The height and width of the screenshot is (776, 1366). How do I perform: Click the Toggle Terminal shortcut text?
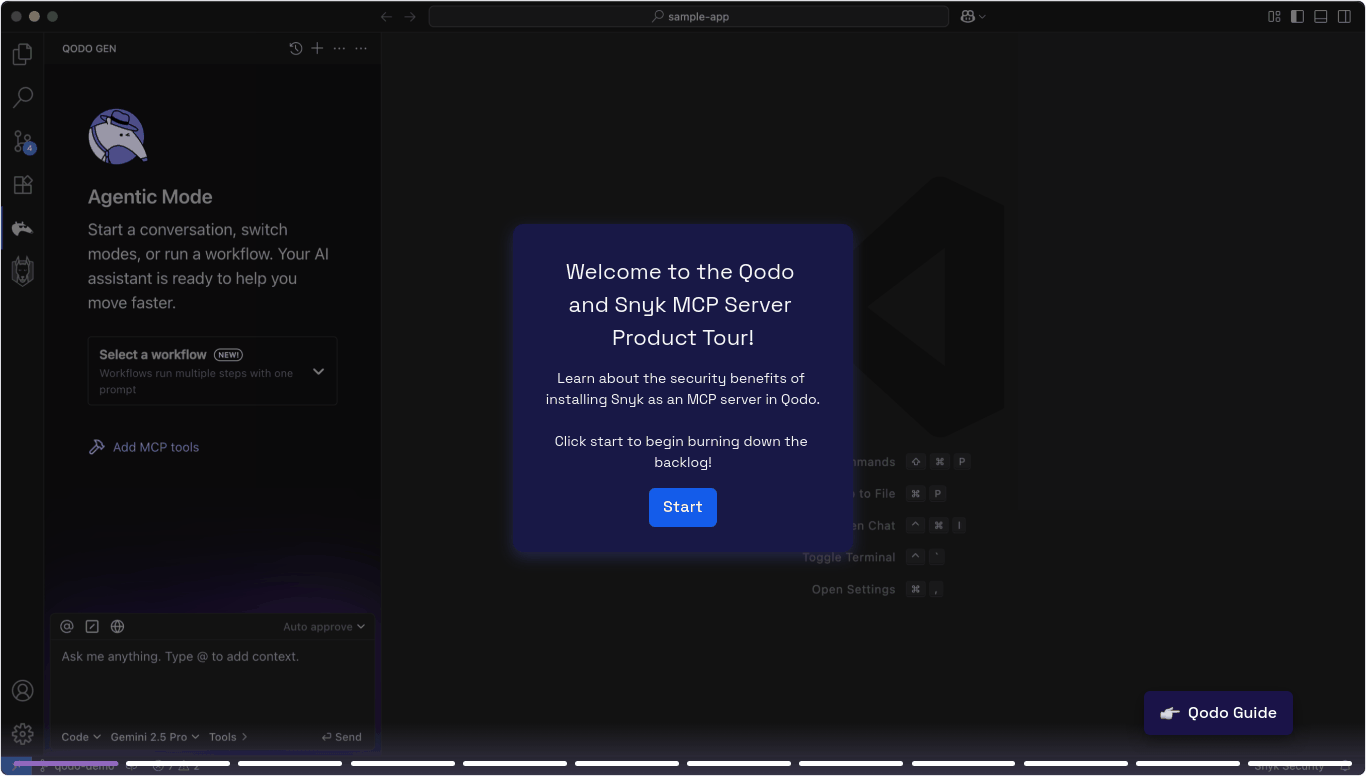coord(849,557)
